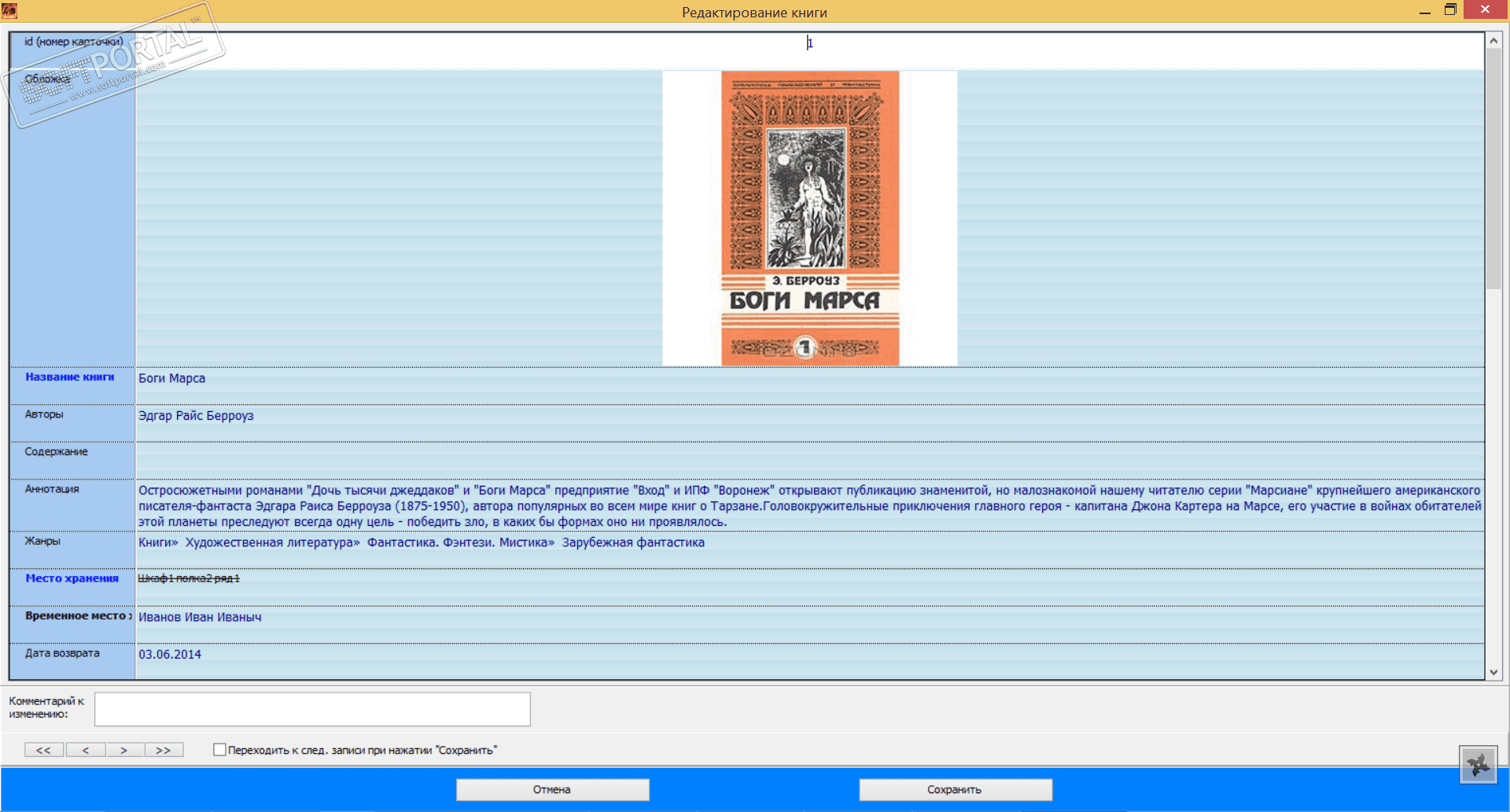Restore down the Редактирование книги window
1510x812 pixels.
[1450, 10]
